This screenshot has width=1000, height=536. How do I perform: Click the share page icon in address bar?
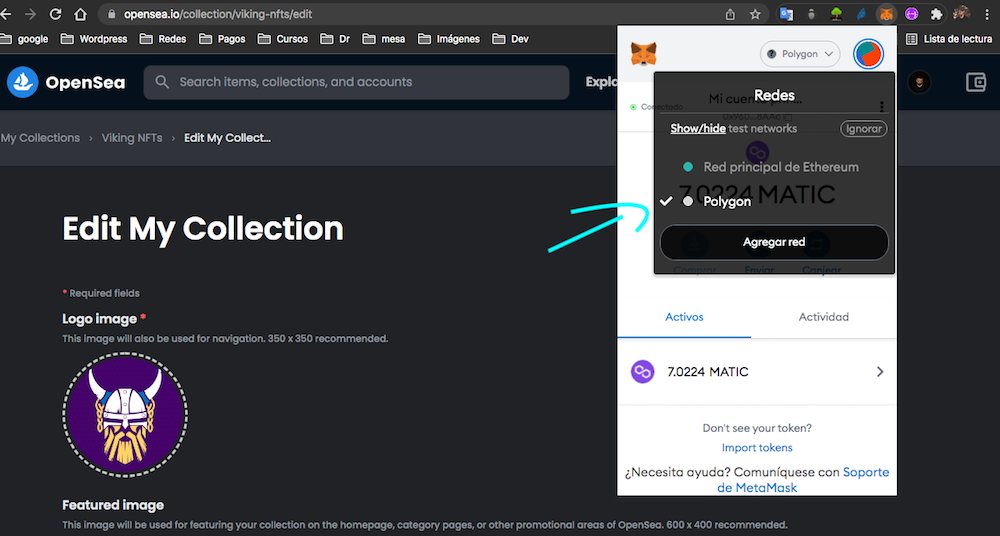point(730,14)
